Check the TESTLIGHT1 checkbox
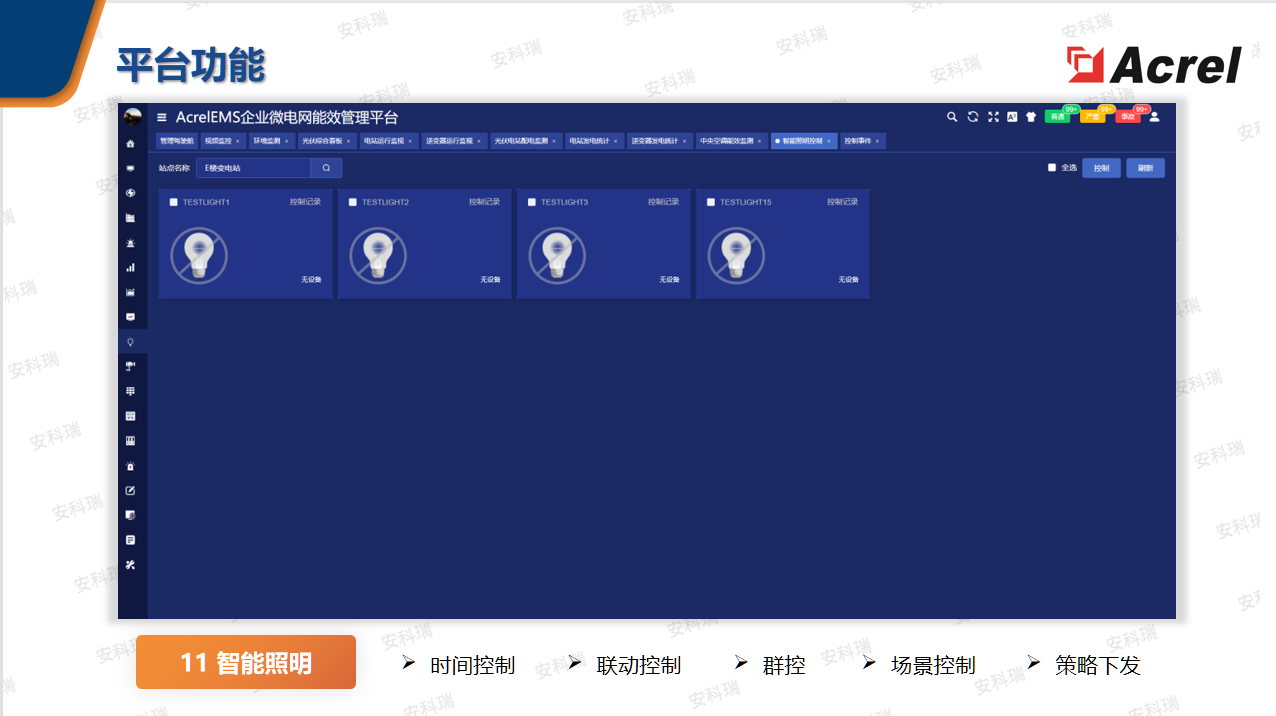The height and width of the screenshot is (716, 1276). click(x=174, y=202)
